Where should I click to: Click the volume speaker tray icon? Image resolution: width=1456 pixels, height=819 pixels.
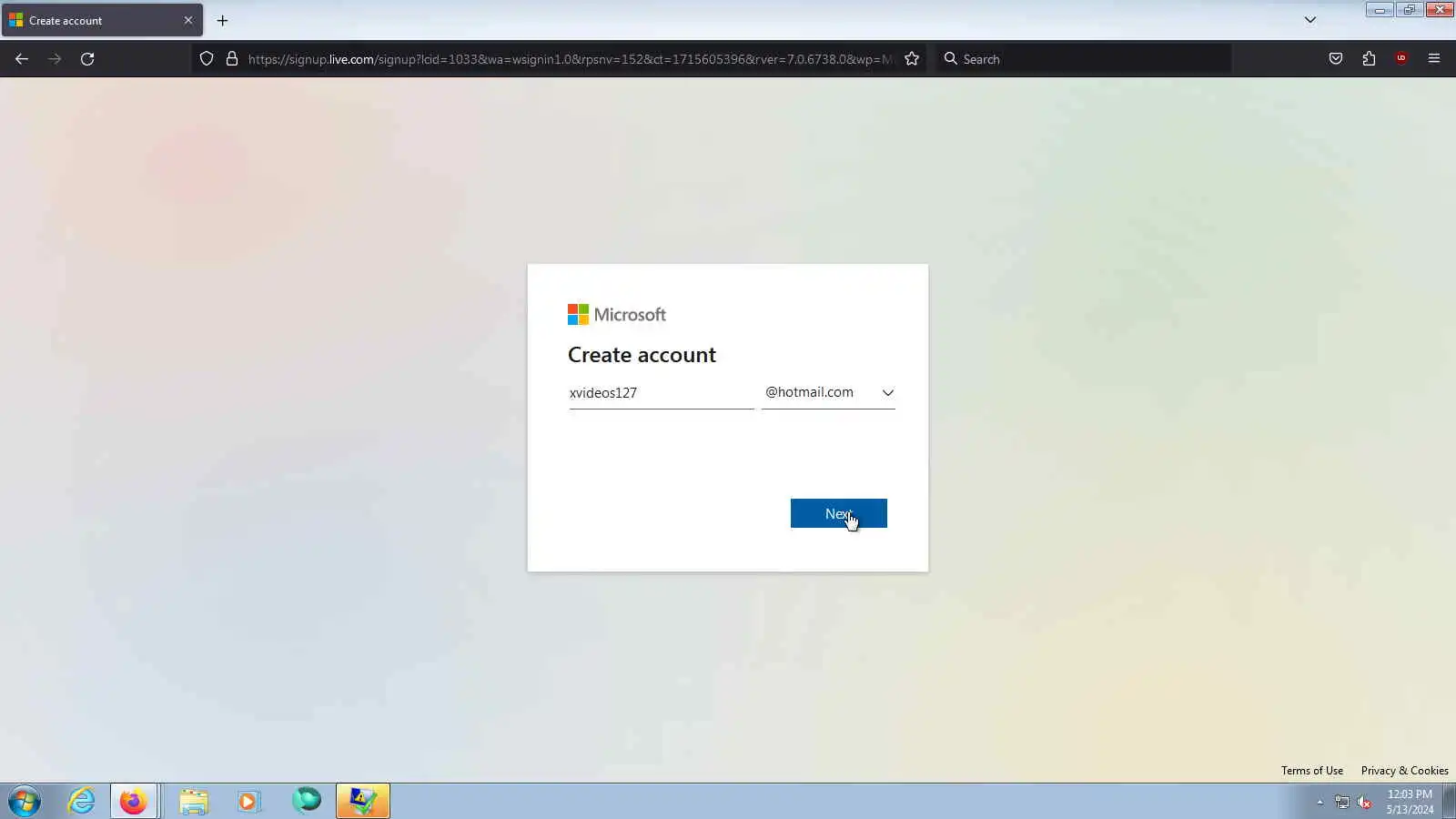tap(1364, 803)
